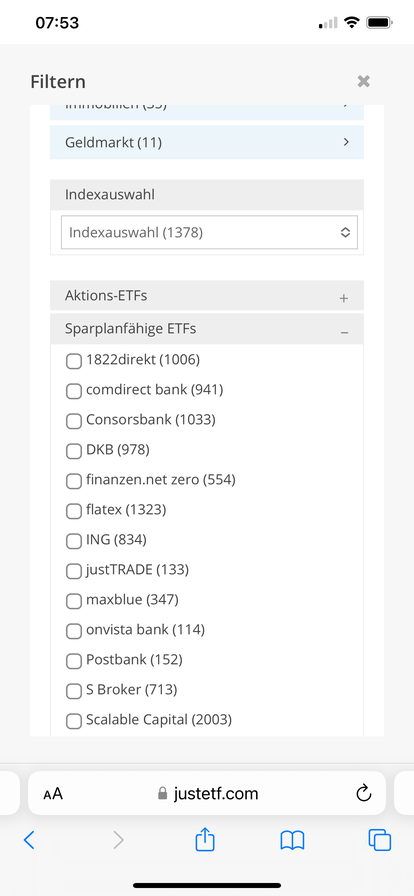Viewport: 414px width, 896px height.
Task: Tap Safari's back arrow icon
Action: [29, 839]
